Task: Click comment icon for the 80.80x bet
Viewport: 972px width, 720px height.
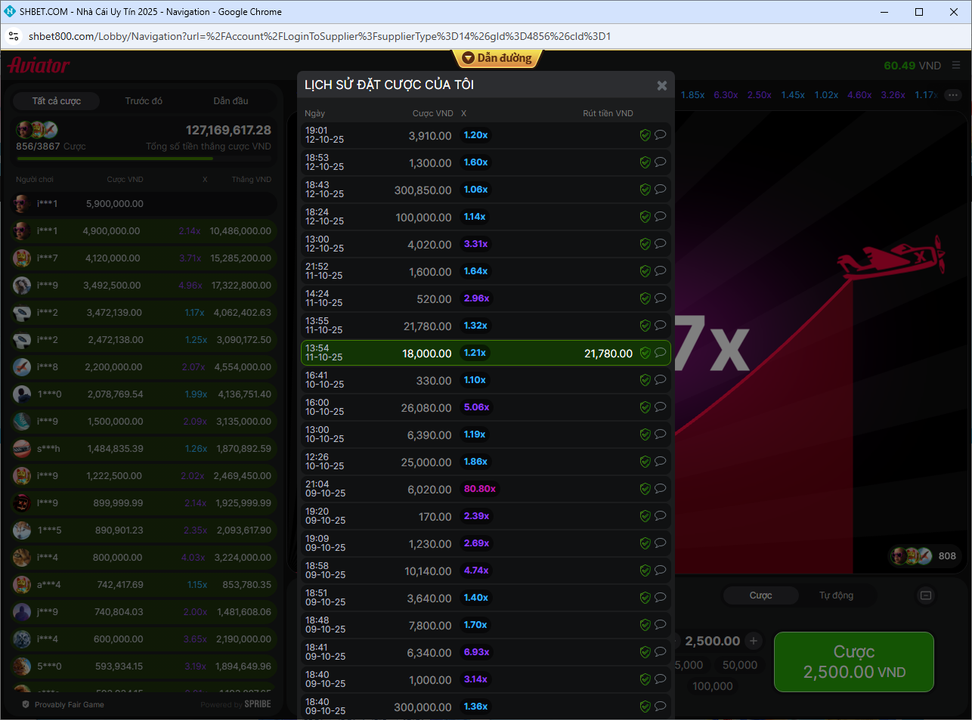Action: click(x=660, y=489)
